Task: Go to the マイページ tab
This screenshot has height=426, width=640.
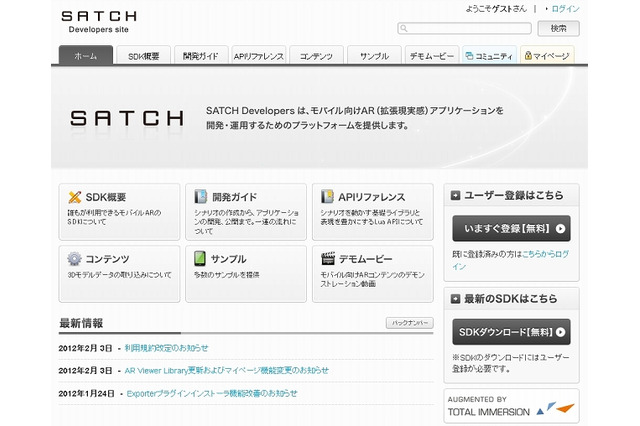Action: click(x=550, y=56)
